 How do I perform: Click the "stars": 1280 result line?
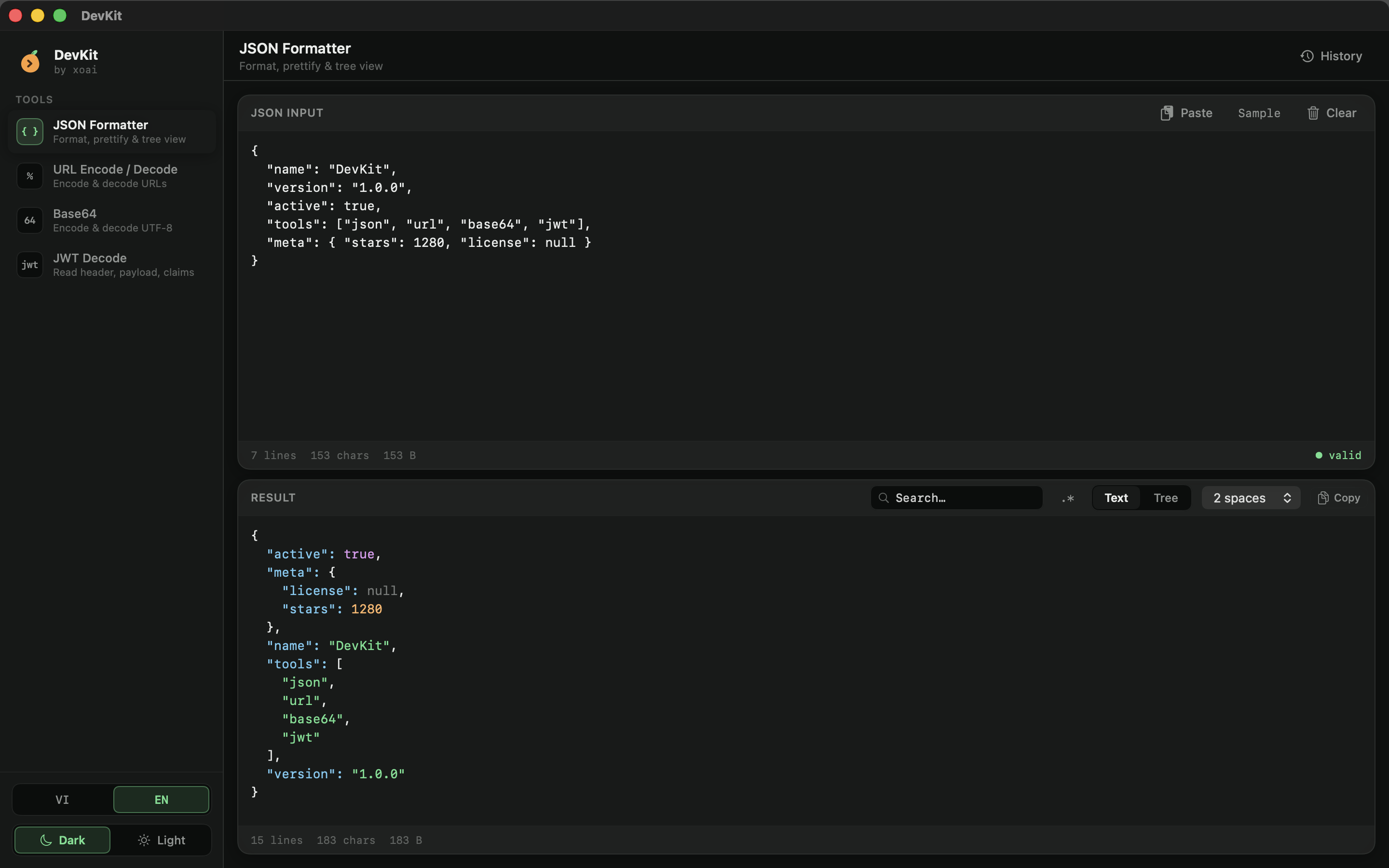pyautogui.click(x=332, y=609)
